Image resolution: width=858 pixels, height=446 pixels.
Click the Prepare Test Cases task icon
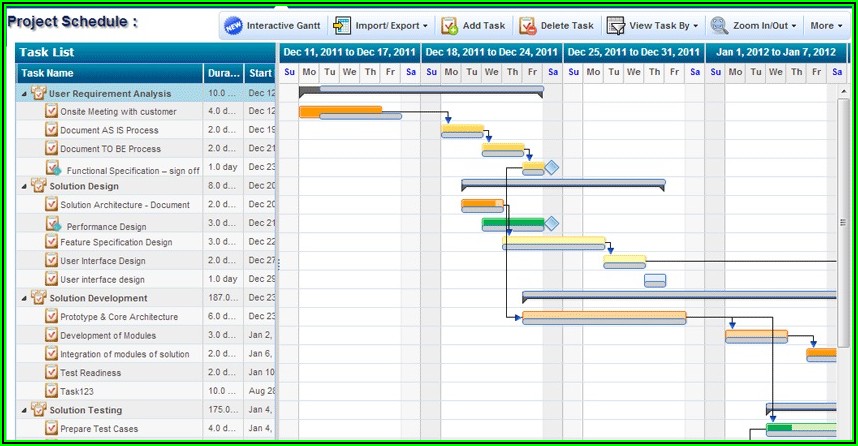pyautogui.click(x=51, y=427)
